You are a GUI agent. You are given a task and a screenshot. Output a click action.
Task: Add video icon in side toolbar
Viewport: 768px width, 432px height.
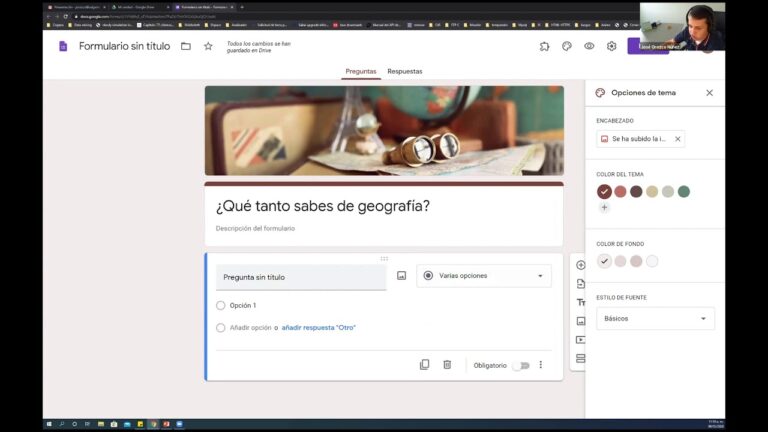click(580, 339)
